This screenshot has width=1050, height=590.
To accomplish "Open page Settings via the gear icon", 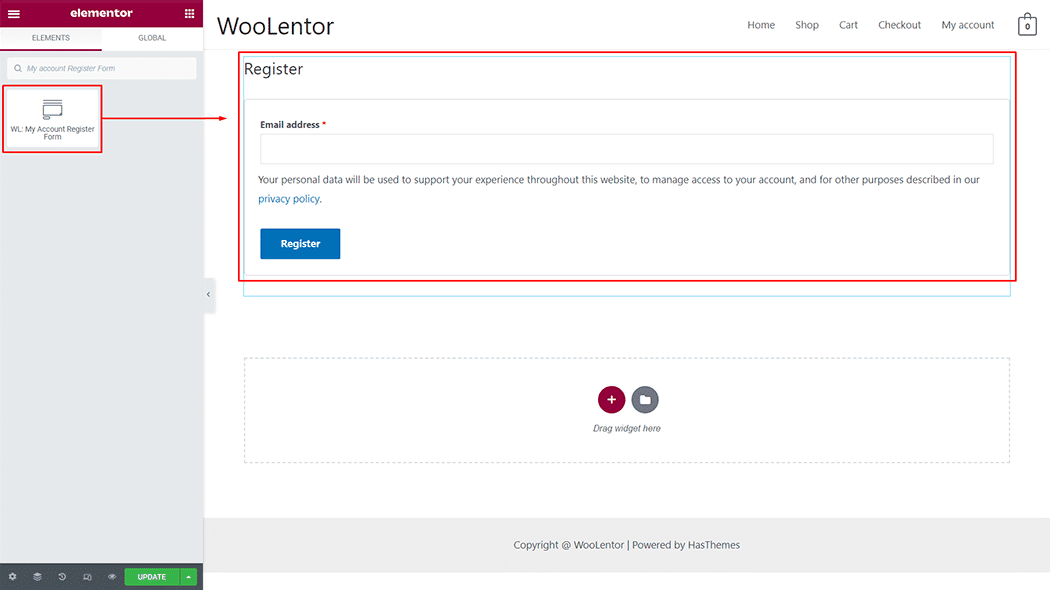I will point(12,576).
